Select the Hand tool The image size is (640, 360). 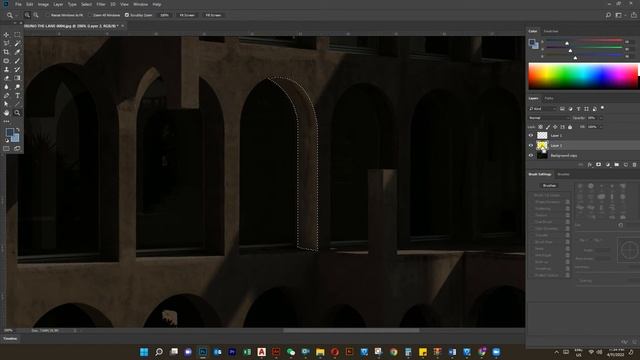point(6,113)
